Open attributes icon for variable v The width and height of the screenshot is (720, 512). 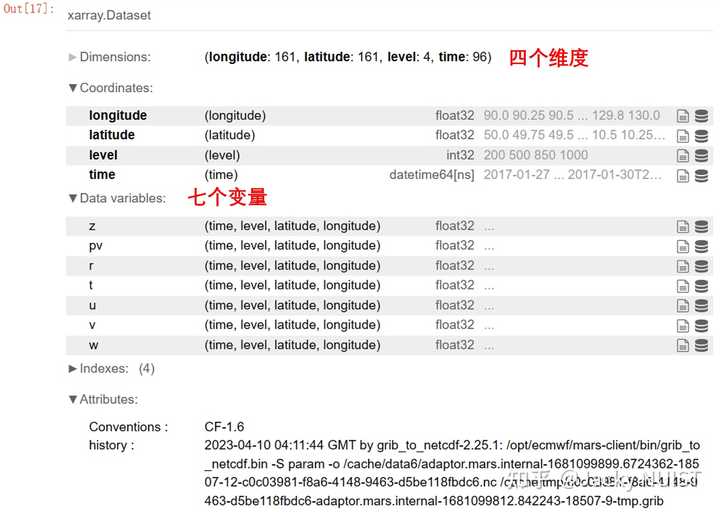[683, 326]
